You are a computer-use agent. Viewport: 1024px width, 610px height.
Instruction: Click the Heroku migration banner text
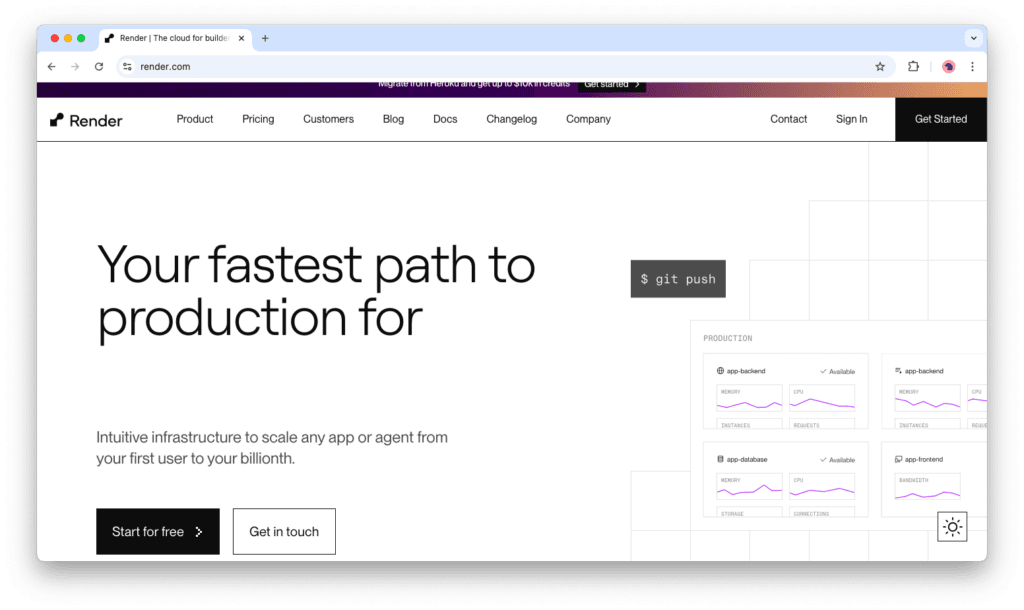pos(474,84)
